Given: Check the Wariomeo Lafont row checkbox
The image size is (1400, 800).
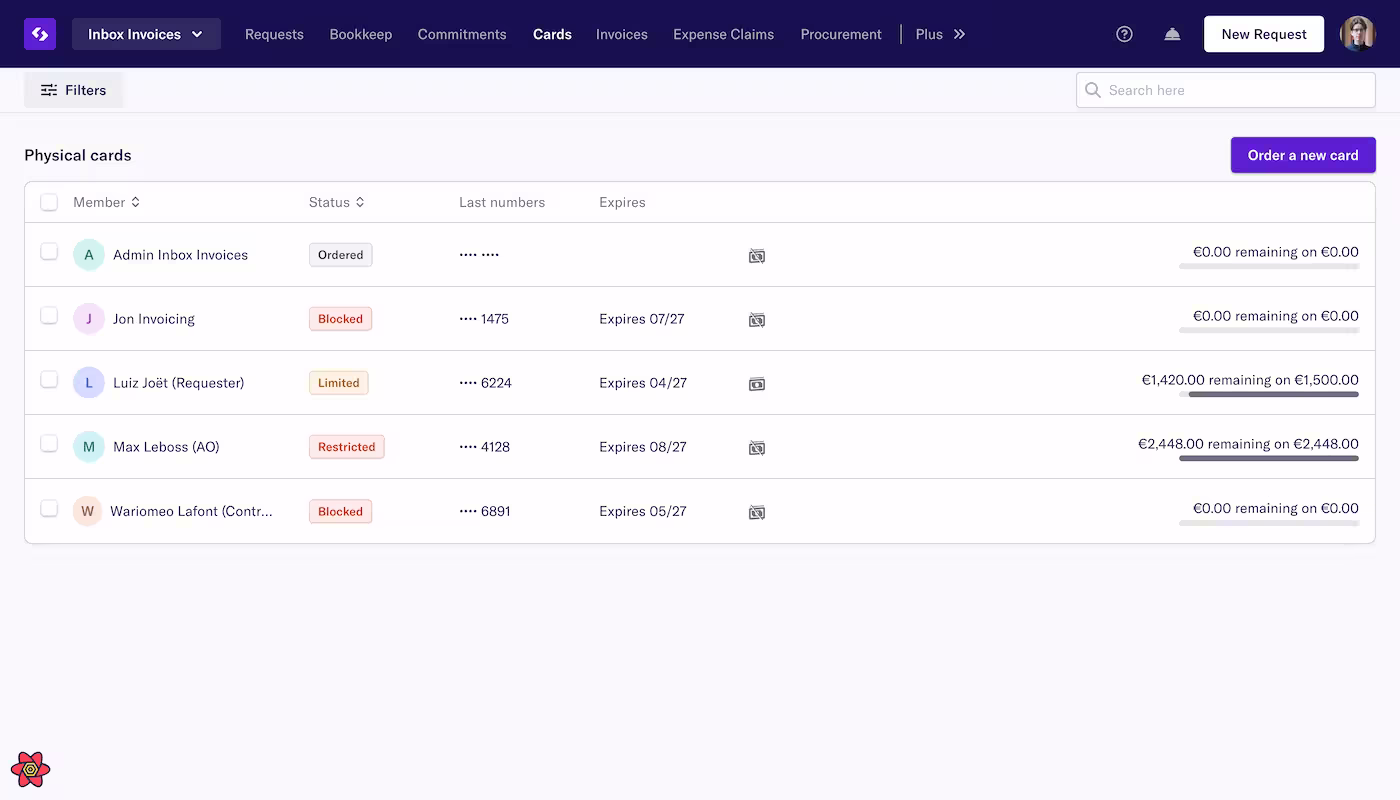Looking at the screenshot, I should pos(49,508).
